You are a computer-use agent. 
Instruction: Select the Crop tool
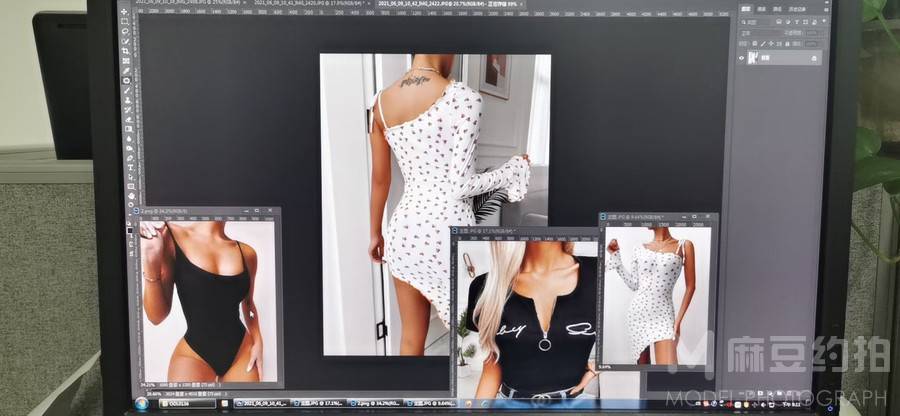point(126,51)
